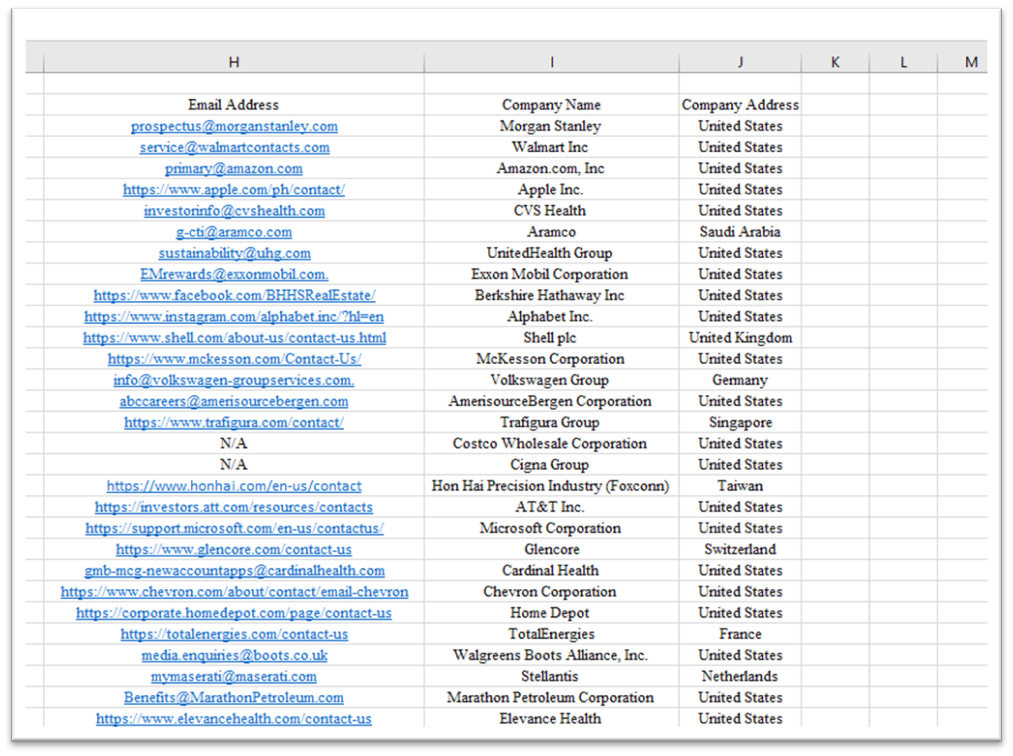
Task: Select the Company Name header cell
Action: click(x=552, y=105)
